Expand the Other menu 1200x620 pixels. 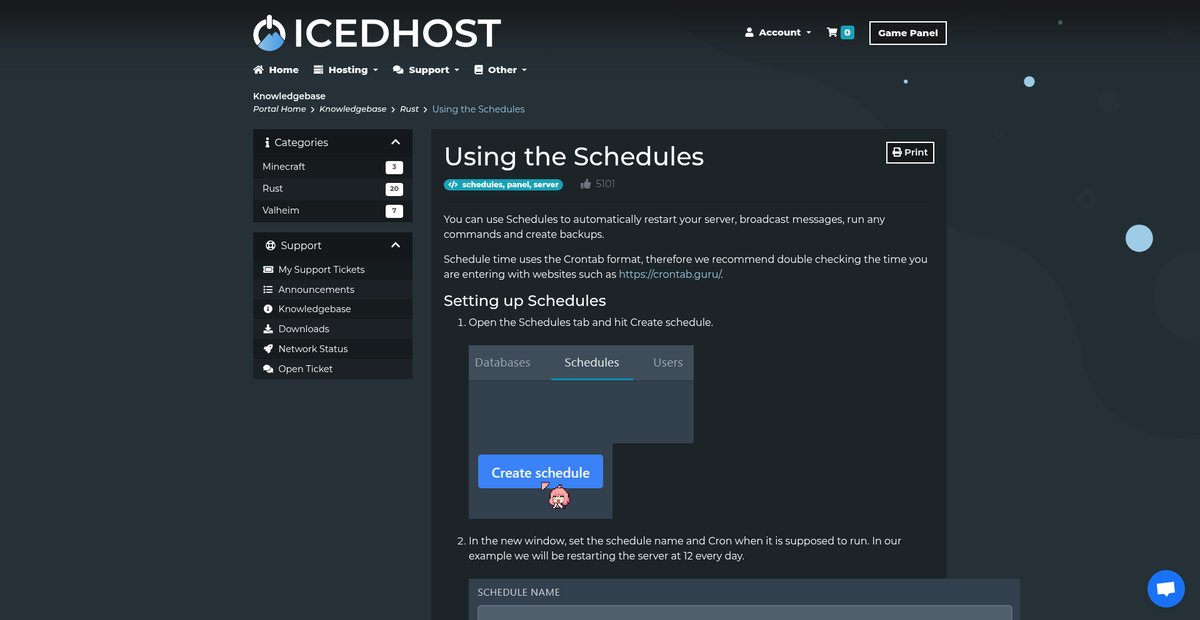pyautogui.click(x=500, y=70)
